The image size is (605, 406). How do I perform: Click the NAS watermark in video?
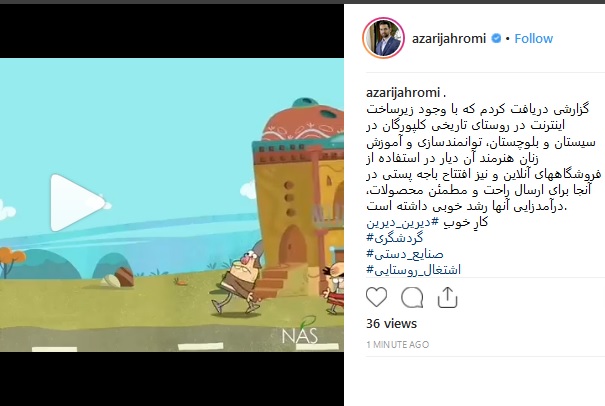tap(300, 333)
